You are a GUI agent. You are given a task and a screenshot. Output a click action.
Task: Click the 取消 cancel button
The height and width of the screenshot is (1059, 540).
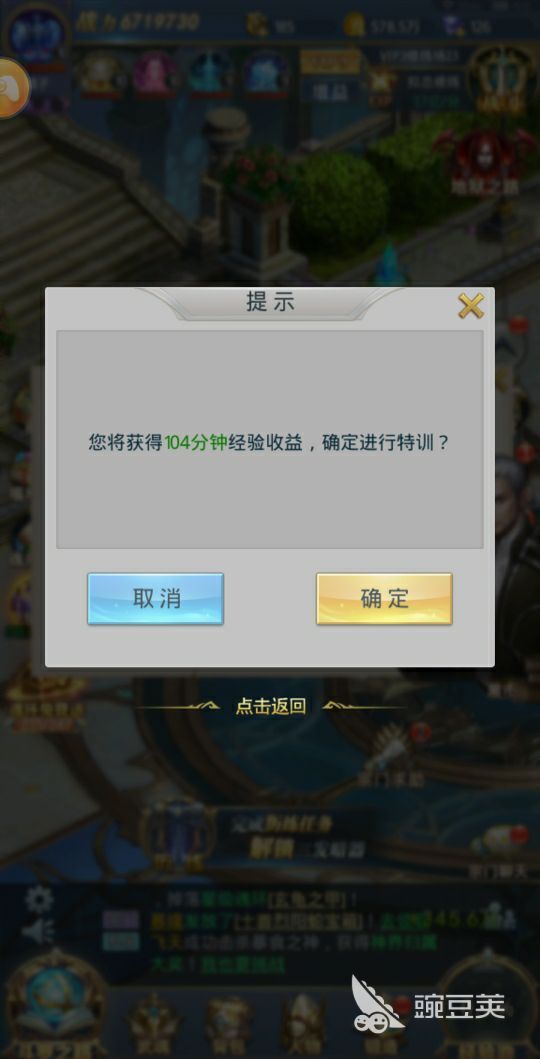pos(155,598)
